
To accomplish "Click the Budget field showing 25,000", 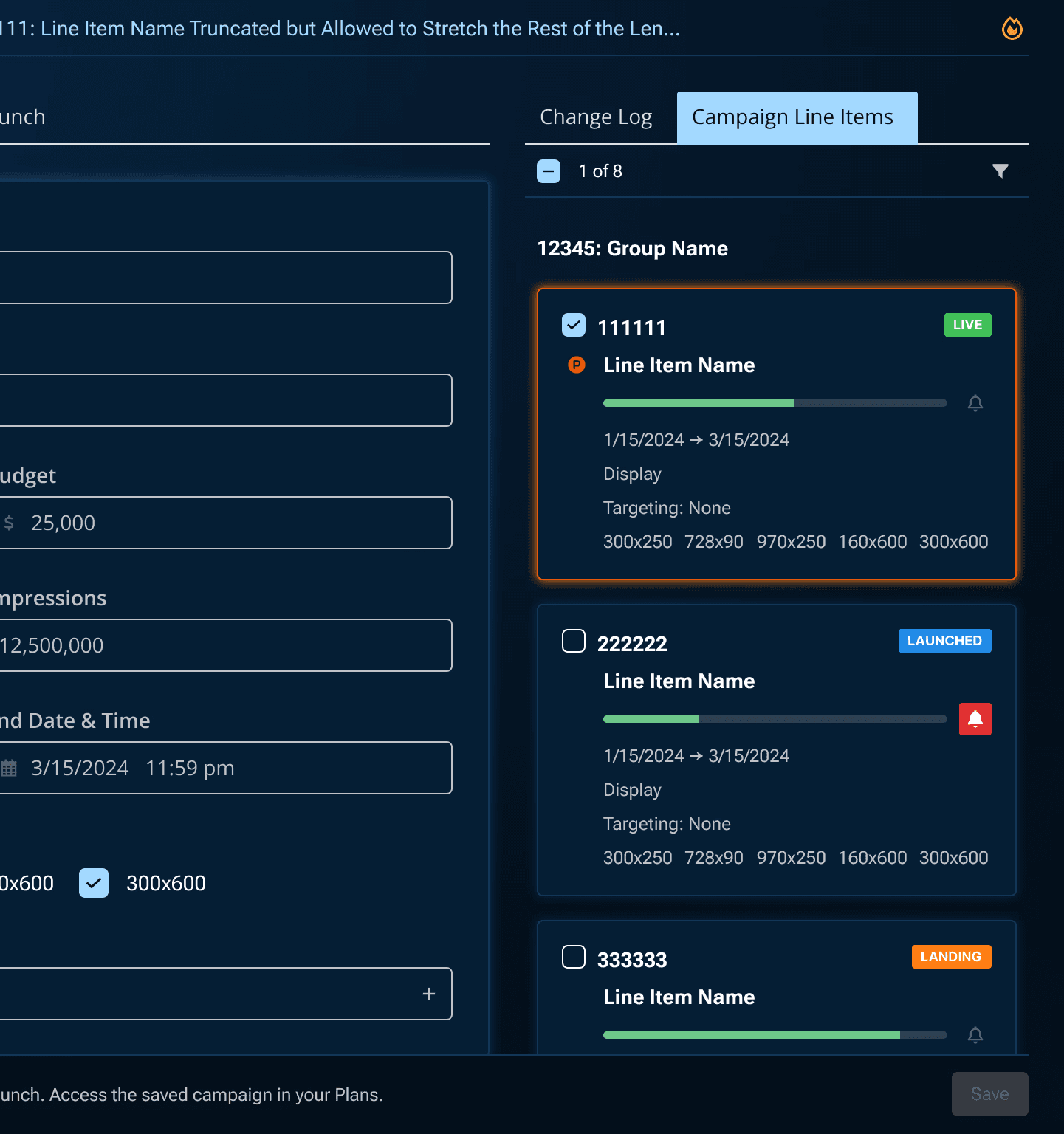I will 225,523.
